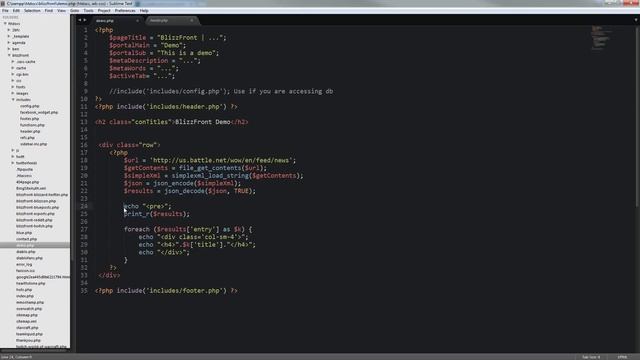The width and height of the screenshot is (640, 360).
Task: Click the 'foreach' keyword on line 27
Action: coord(137,229)
